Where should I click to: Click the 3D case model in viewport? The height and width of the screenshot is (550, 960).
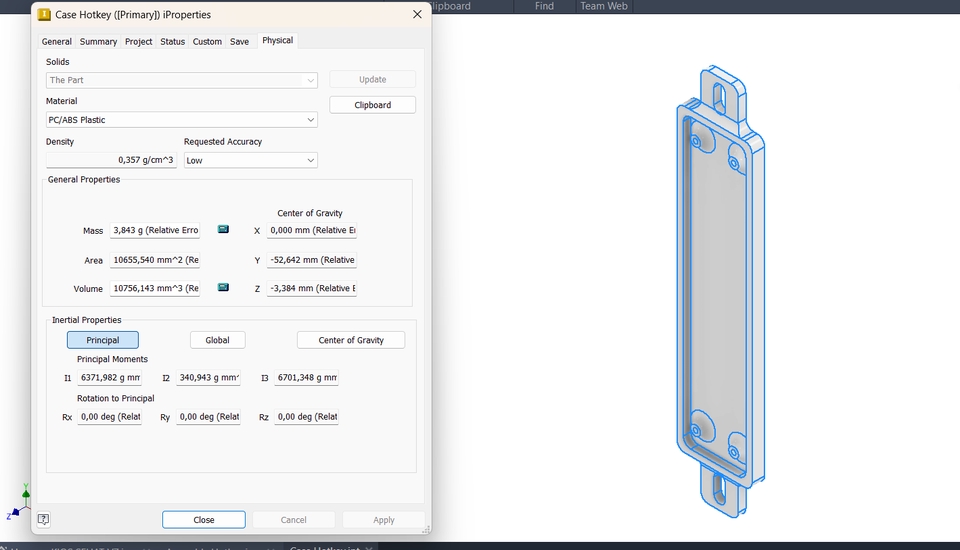point(721,292)
